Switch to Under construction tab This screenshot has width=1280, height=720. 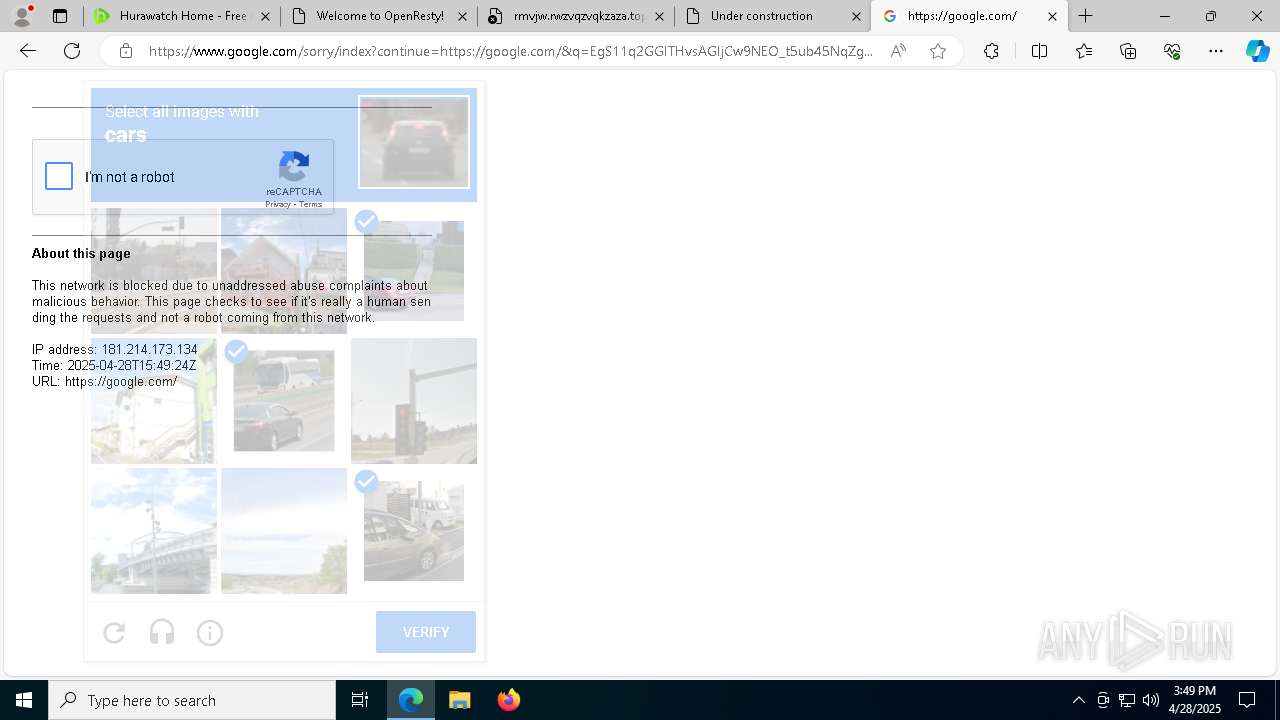click(x=773, y=16)
